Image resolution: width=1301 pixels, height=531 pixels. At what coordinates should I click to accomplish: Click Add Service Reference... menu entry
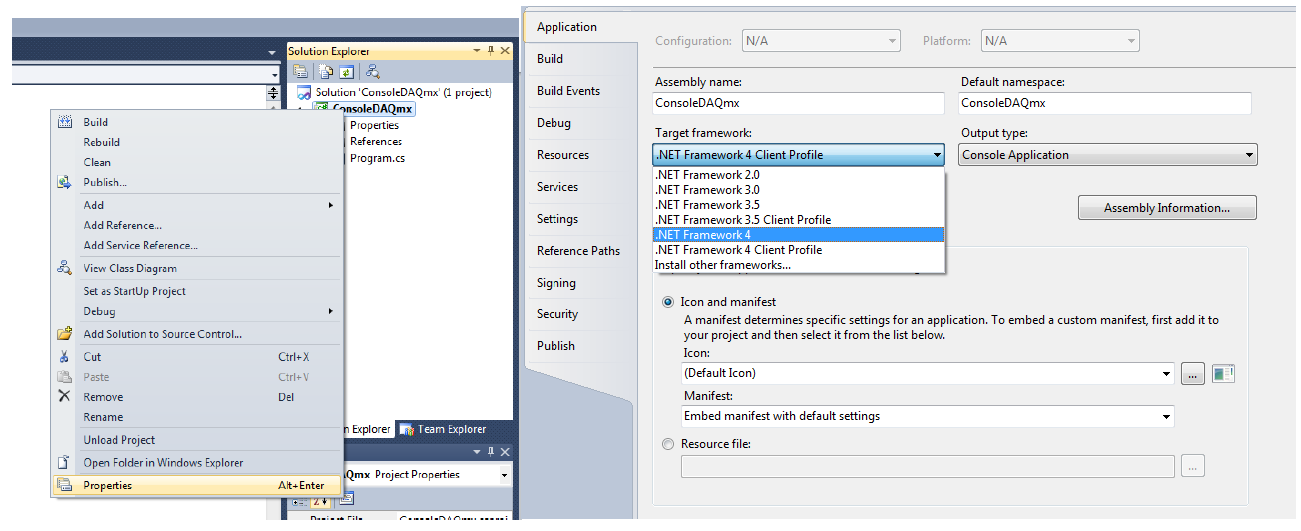coord(197,245)
